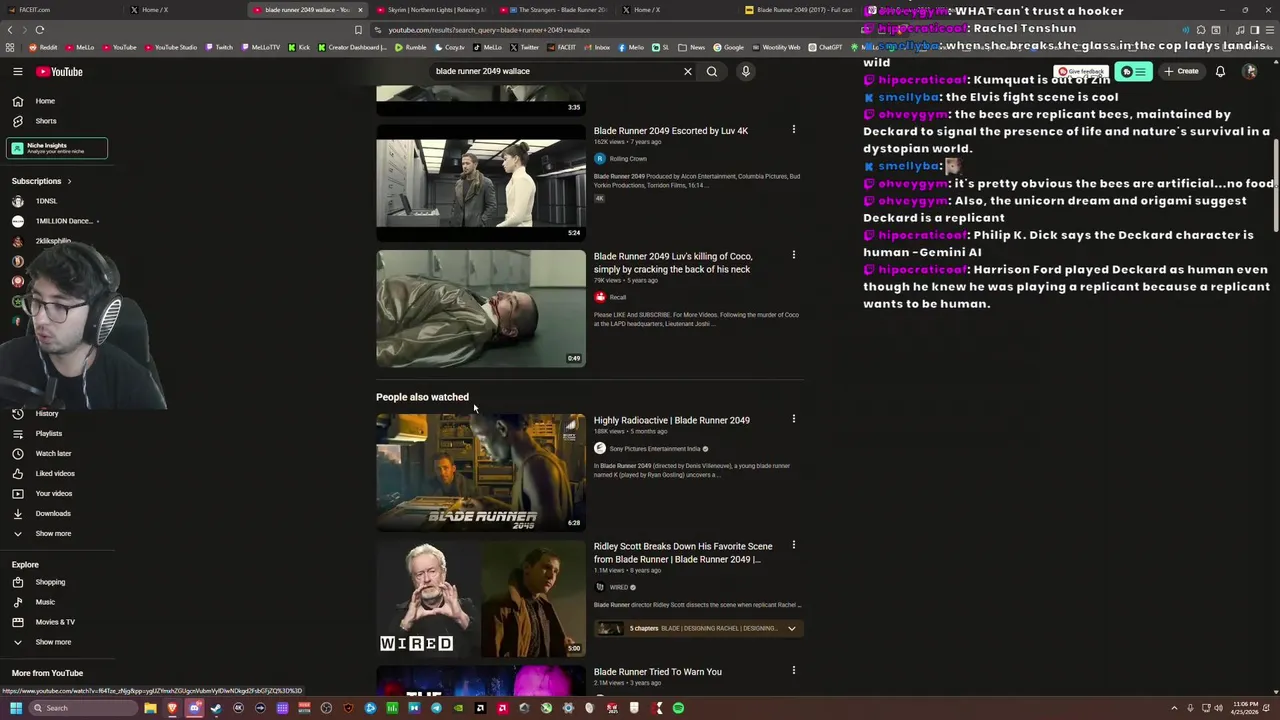Open Liked videos

pos(55,473)
